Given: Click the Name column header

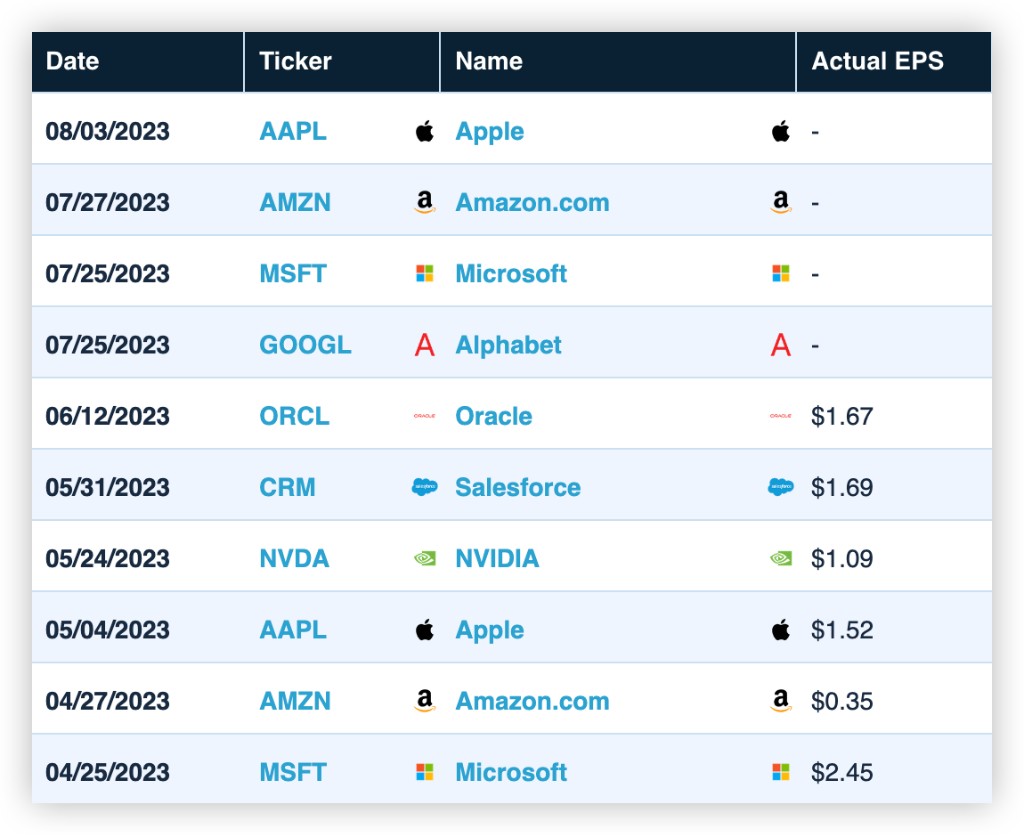Looking at the screenshot, I should click(x=618, y=61).
